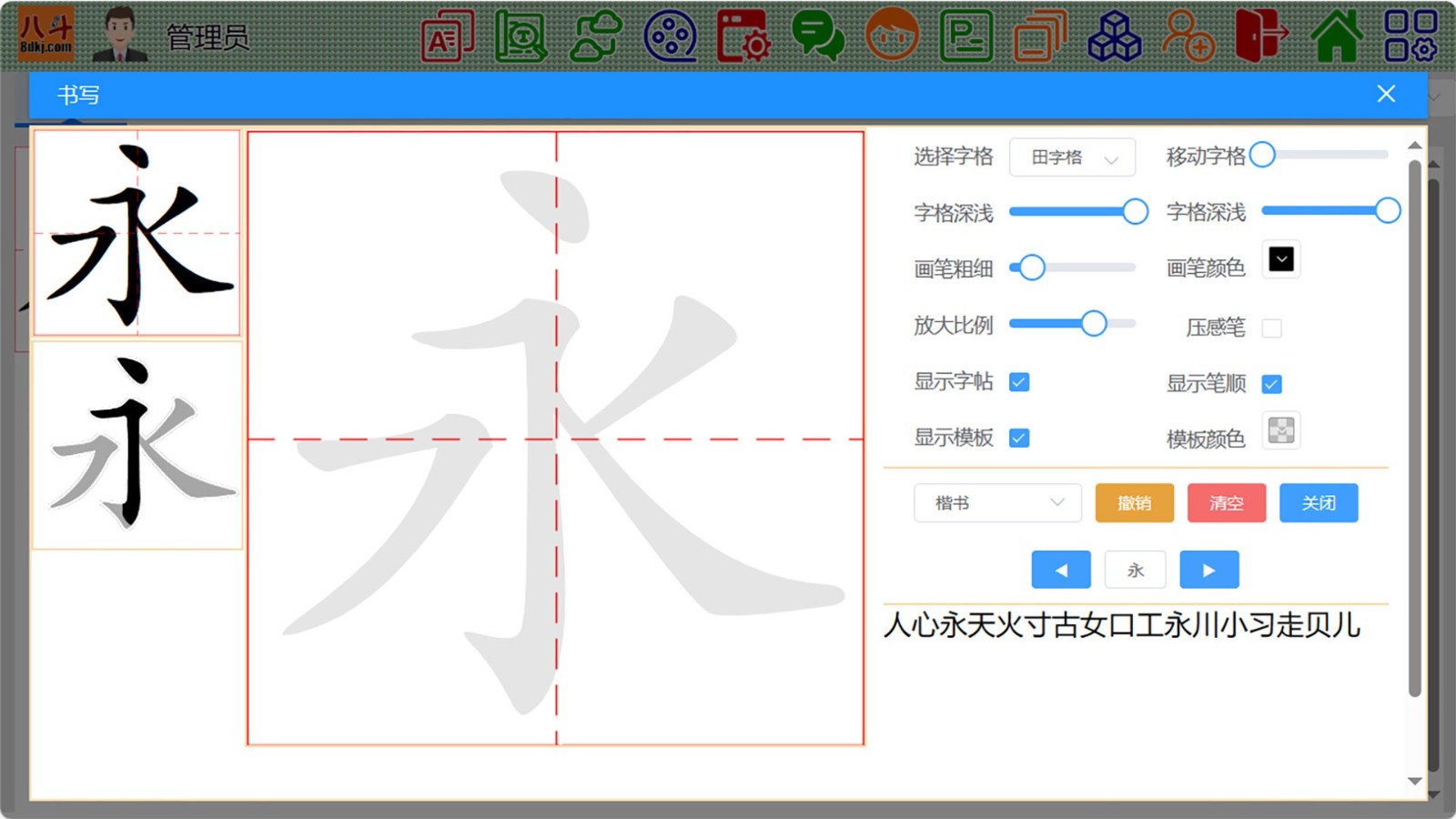The image size is (1456, 819).
Task: Click 管理员 in the top bar
Action: click(207, 35)
